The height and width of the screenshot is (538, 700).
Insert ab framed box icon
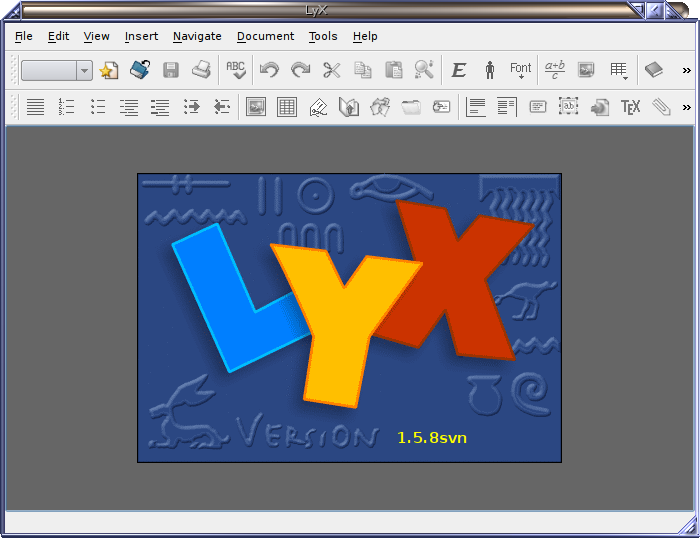click(568, 106)
